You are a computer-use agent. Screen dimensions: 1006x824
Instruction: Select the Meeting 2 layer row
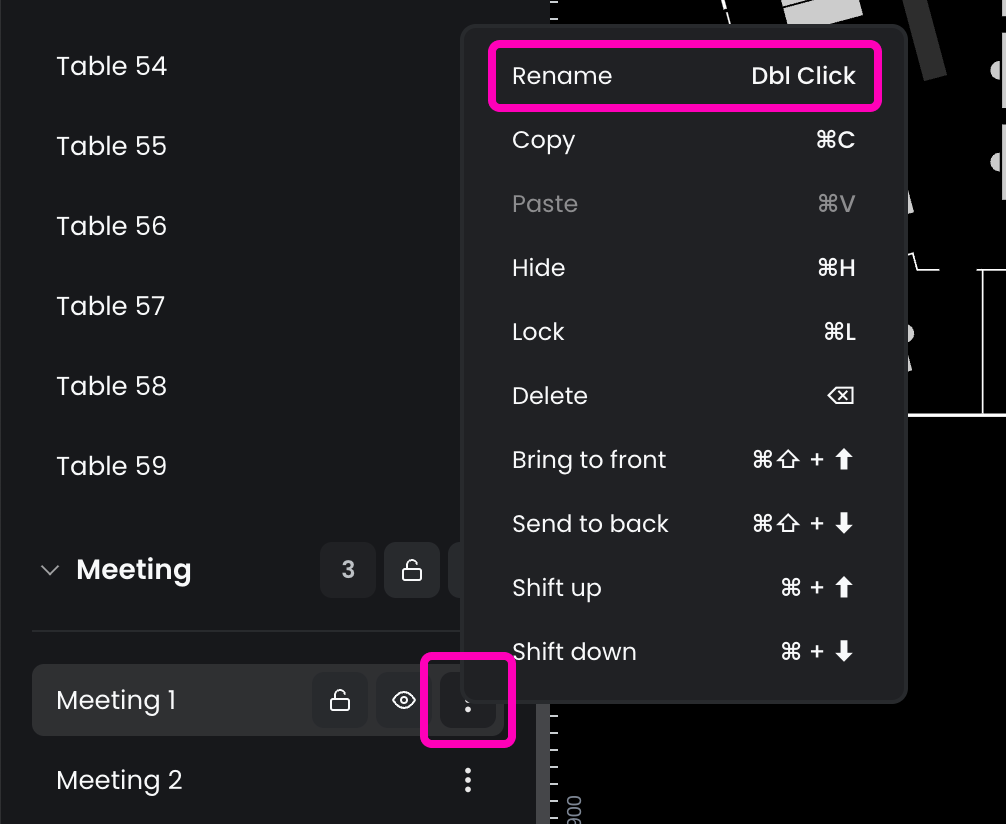click(120, 780)
